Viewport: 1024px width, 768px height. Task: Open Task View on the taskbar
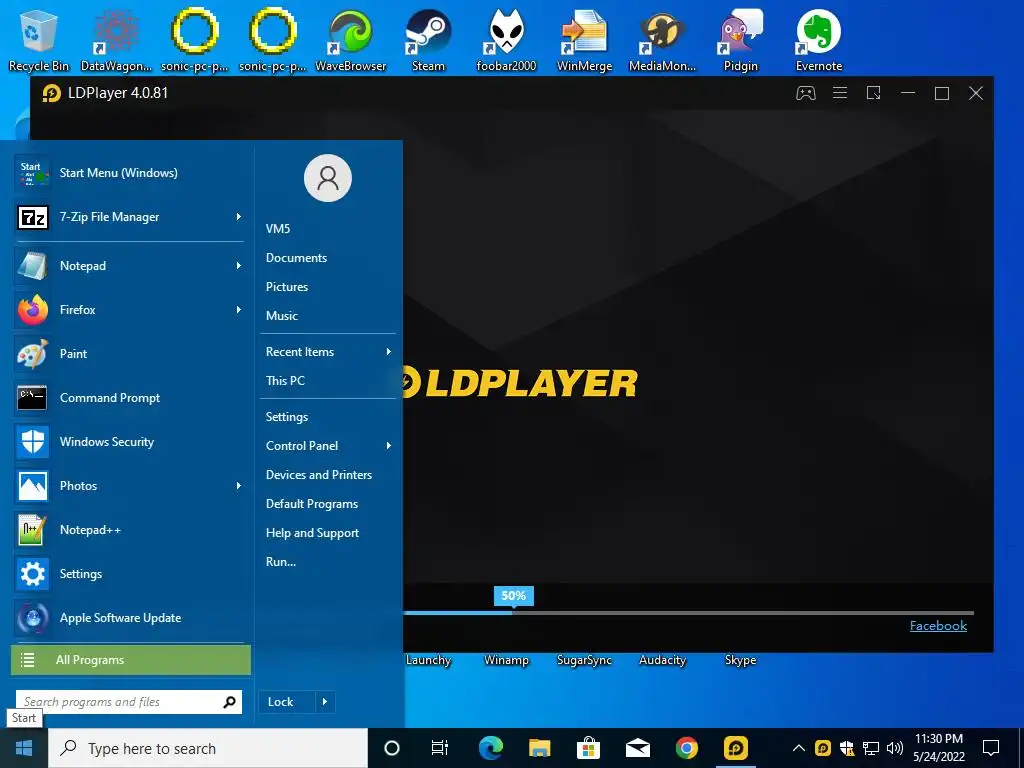coord(440,748)
